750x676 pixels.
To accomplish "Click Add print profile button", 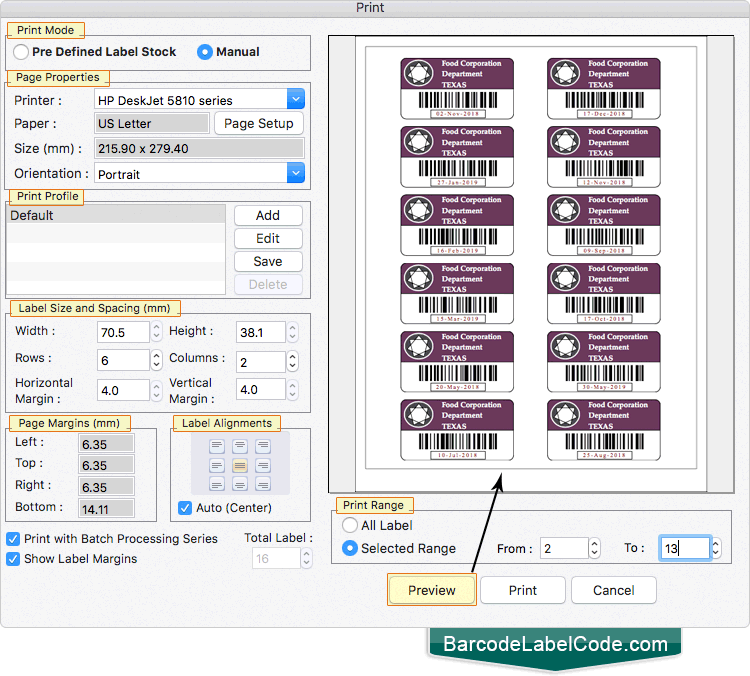I will [x=268, y=215].
